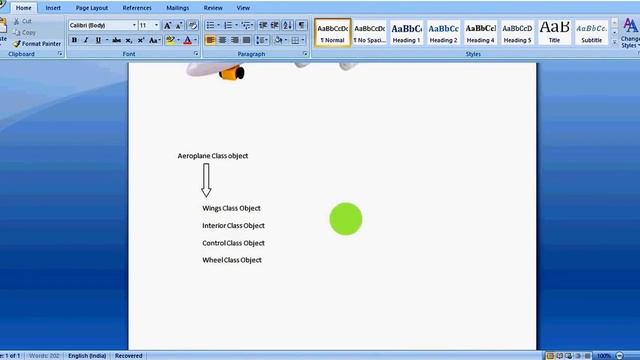The width and height of the screenshot is (640, 360).
Task: Sort text alphabetically
Action: pyautogui.click(x=288, y=25)
